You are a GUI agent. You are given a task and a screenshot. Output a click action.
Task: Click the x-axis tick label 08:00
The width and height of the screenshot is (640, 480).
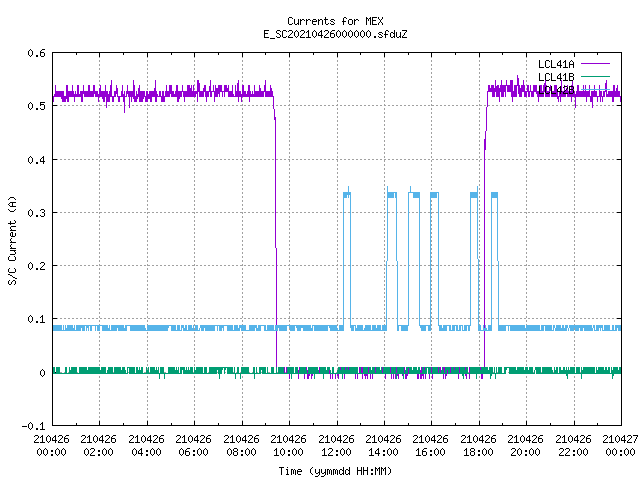pos(241,452)
